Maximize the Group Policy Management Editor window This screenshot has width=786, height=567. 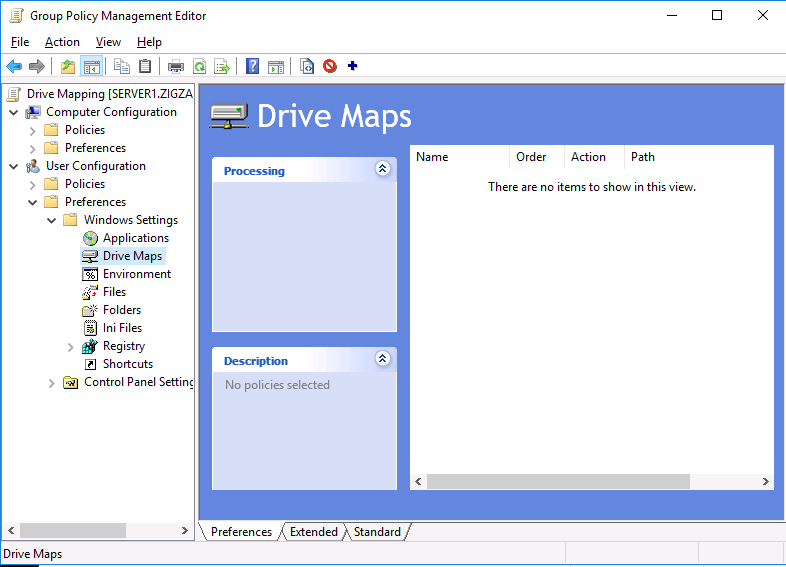pyautogui.click(x=717, y=16)
